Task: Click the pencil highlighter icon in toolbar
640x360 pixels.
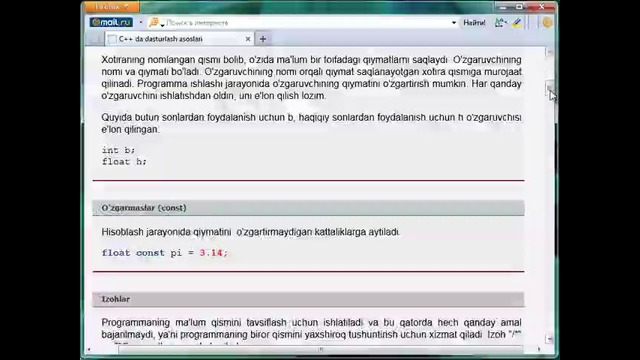Action: 517,23
